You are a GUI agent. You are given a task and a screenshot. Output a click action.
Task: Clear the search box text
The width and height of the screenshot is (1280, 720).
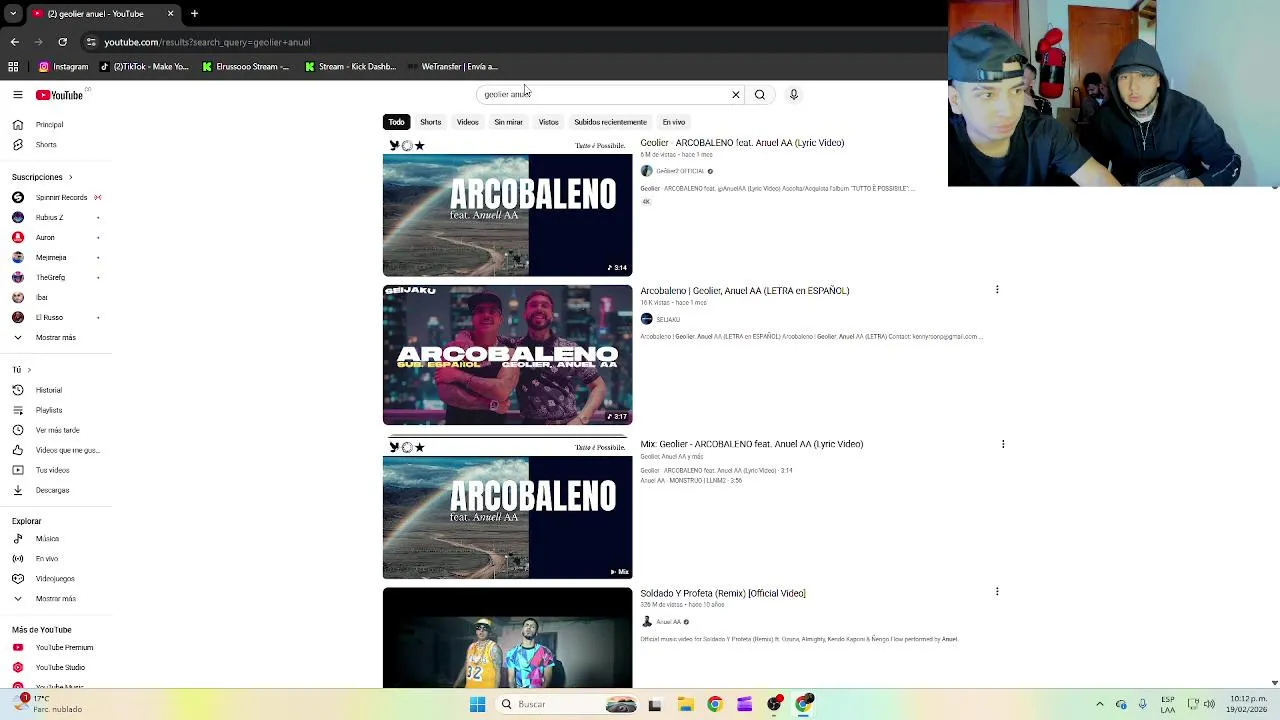[x=736, y=95]
